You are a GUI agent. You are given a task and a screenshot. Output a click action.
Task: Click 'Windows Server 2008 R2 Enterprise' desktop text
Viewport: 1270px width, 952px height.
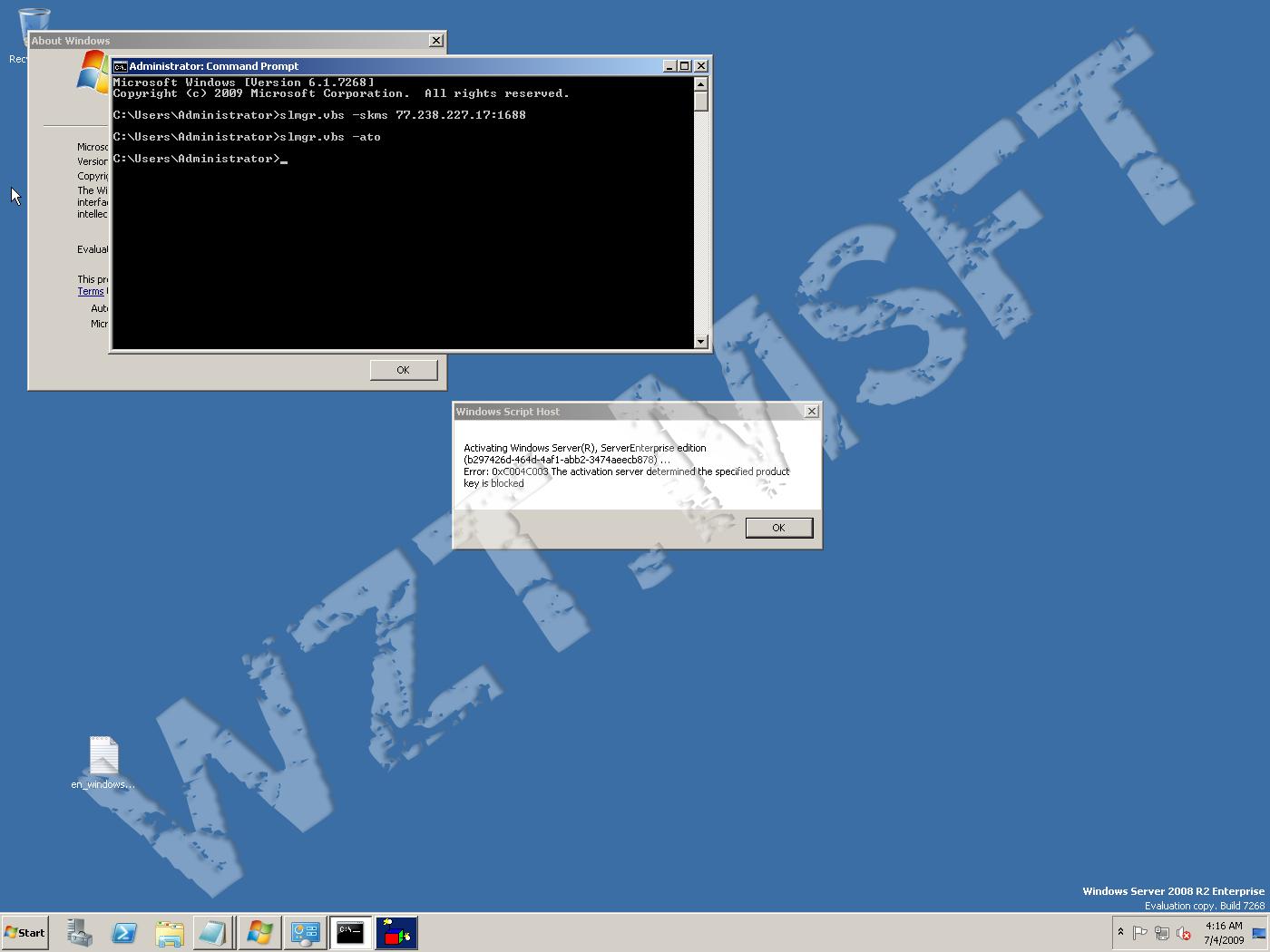[x=1173, y=891]
